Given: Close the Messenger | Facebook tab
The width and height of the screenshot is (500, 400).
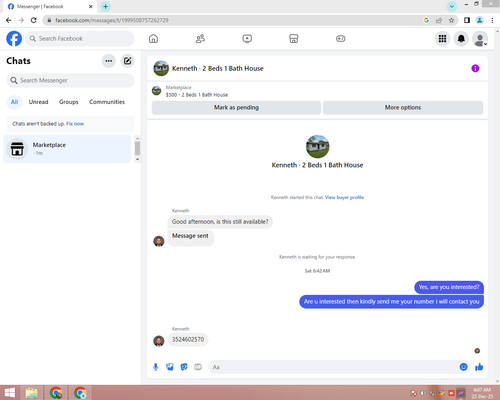Looking at the screenshot, I should click(90, 6).
